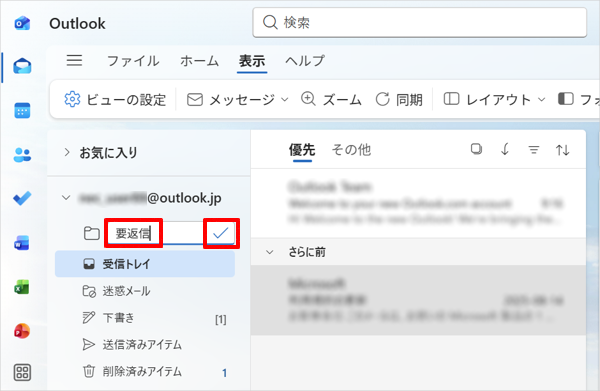The image size is (600, 391).
Task: Open the ヘルプ tab
Action: pos(305,61)
